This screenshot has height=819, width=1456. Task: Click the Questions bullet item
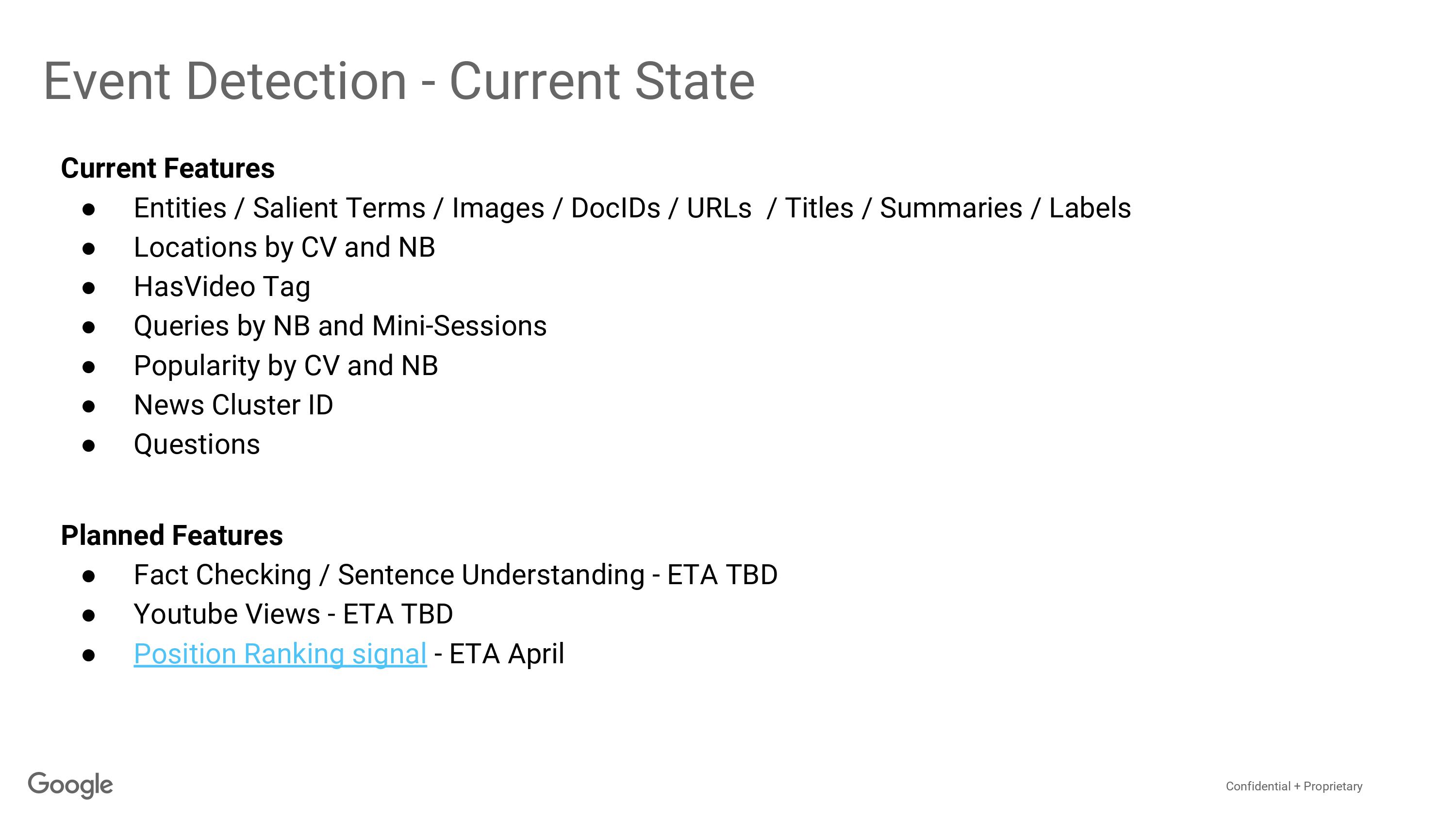pyautogui.click(x=197, y=444)
